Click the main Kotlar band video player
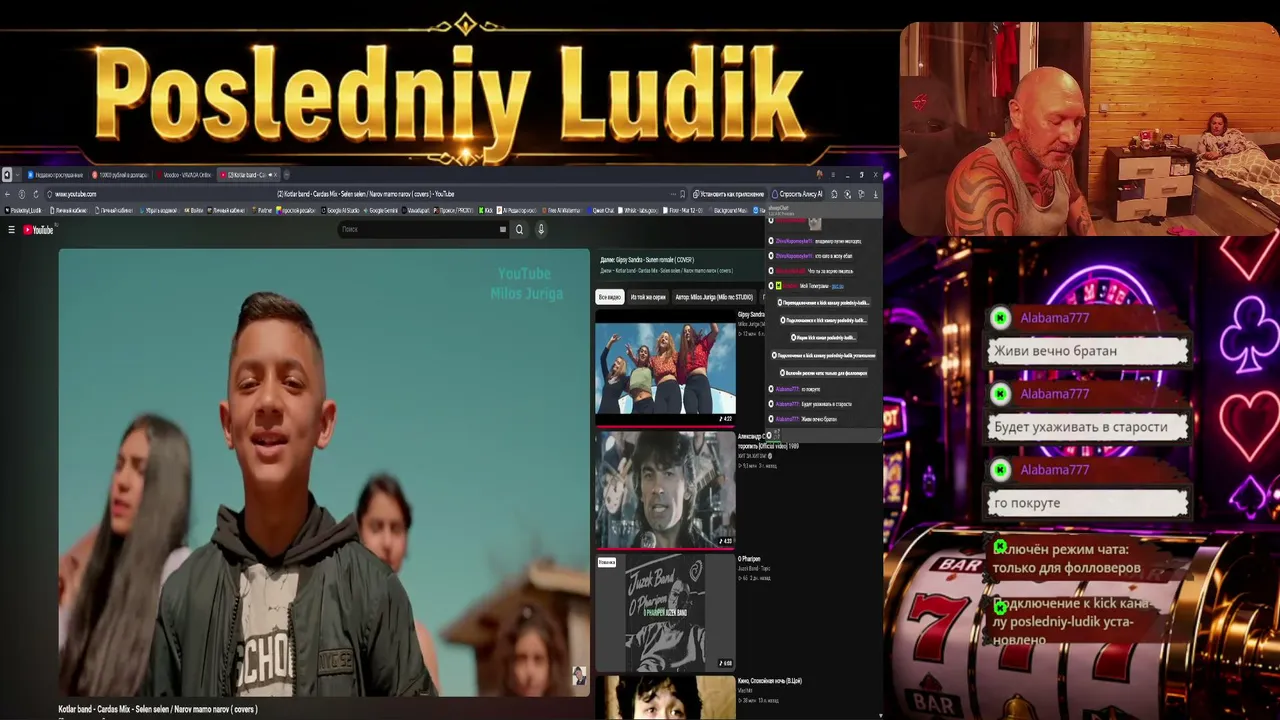The image size is (1280, 720). click(324, 472)
